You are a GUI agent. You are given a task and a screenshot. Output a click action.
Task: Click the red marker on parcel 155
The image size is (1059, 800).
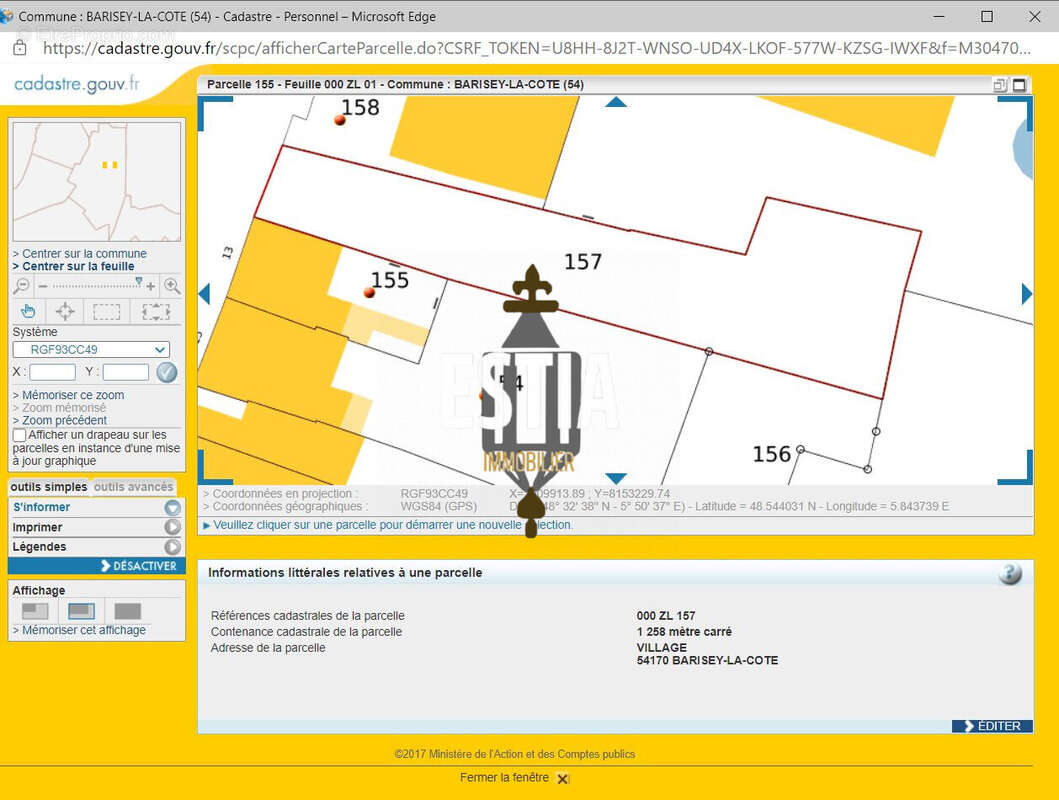pyautogui.click(x=369, y=292)
